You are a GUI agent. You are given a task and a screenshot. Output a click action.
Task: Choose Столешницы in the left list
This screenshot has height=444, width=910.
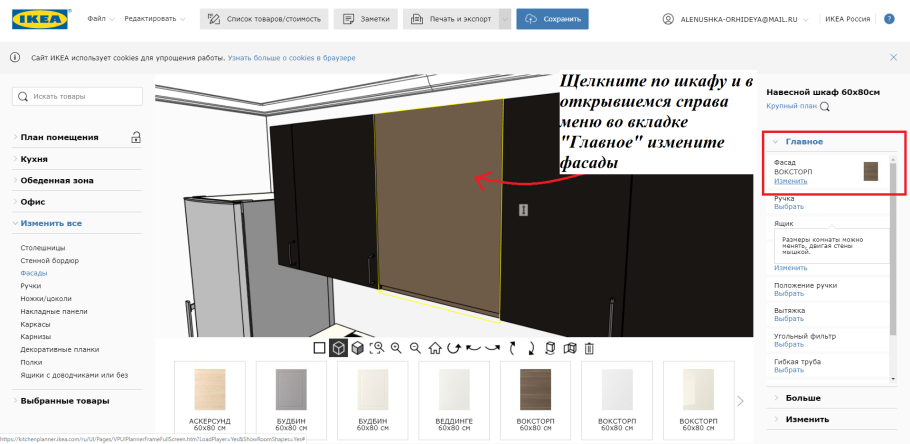(42, 247)
